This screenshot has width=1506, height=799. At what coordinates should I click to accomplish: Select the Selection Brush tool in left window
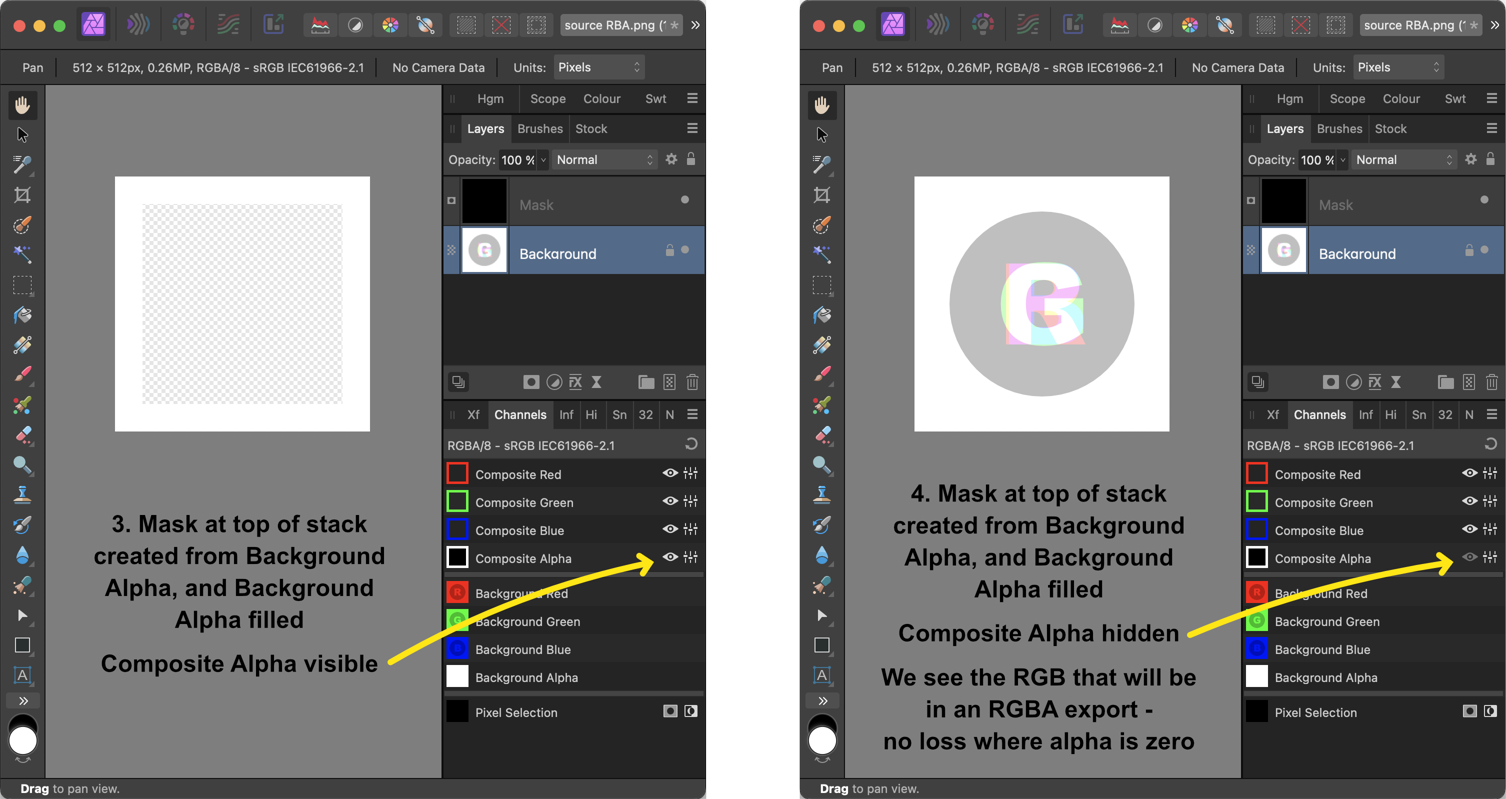point(22,225)
